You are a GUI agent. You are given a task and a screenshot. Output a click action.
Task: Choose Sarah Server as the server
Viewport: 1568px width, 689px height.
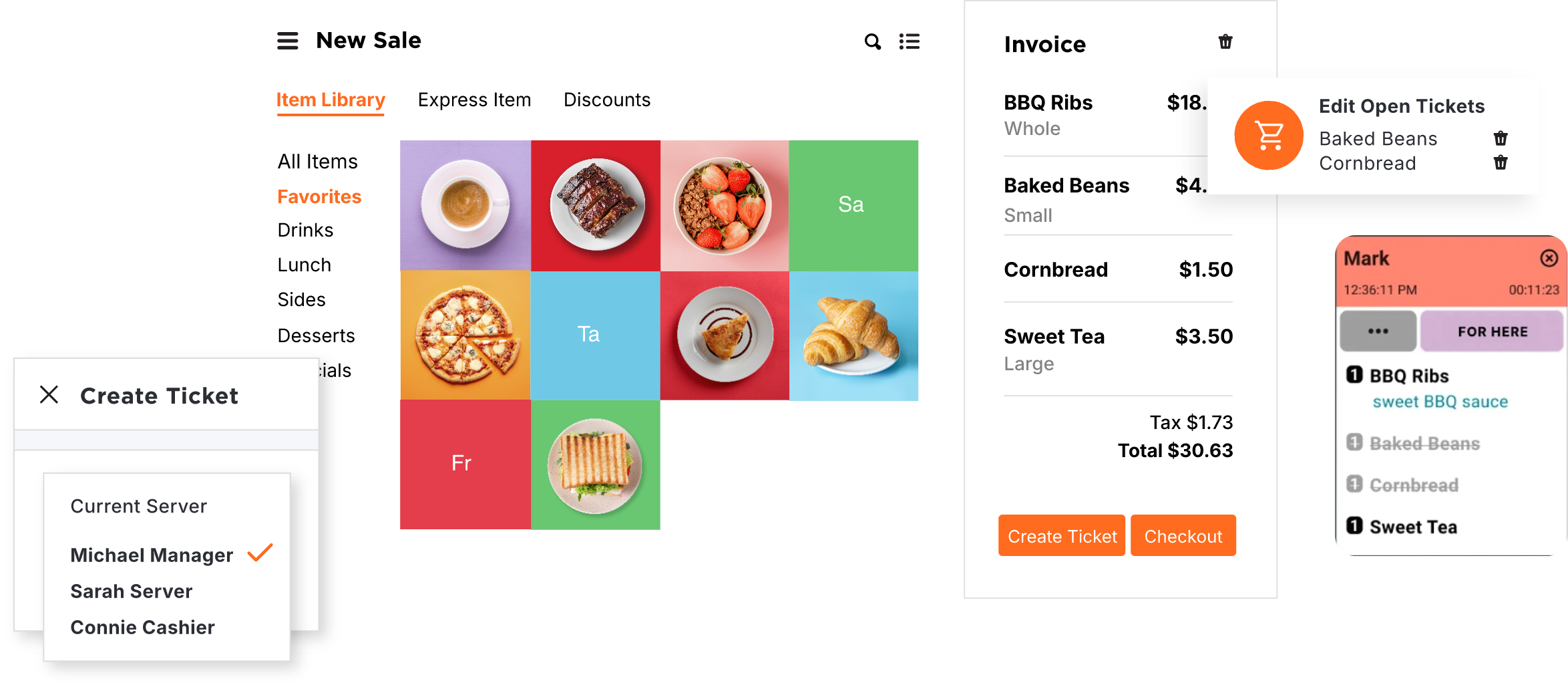132,591
